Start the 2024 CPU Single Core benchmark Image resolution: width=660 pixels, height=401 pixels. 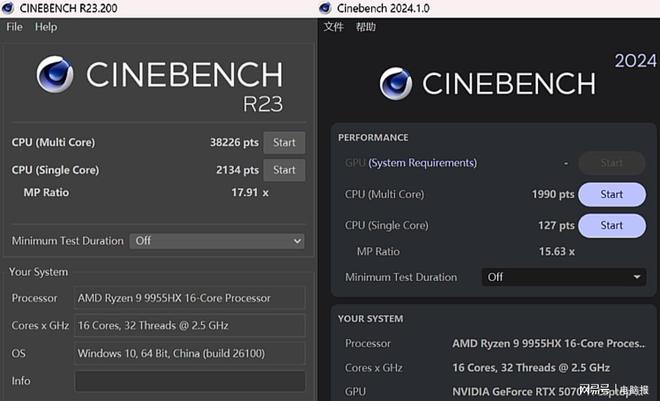click(x=611, y=225)
